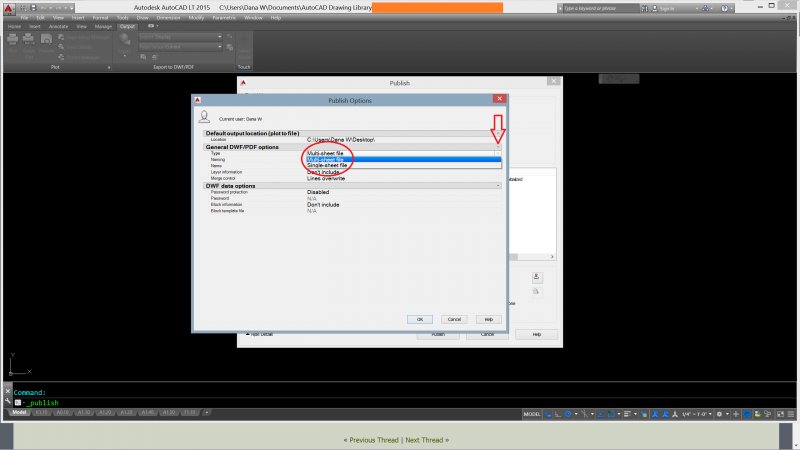Click the clean screen icon in the status bar
800x450 pixels.
click(780, 414)
